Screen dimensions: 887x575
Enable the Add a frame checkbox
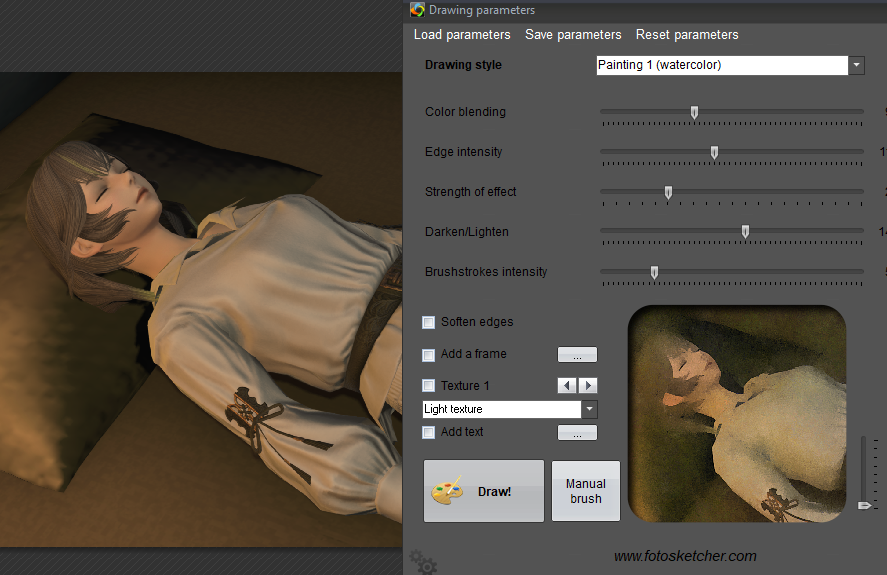pos(428,354)
